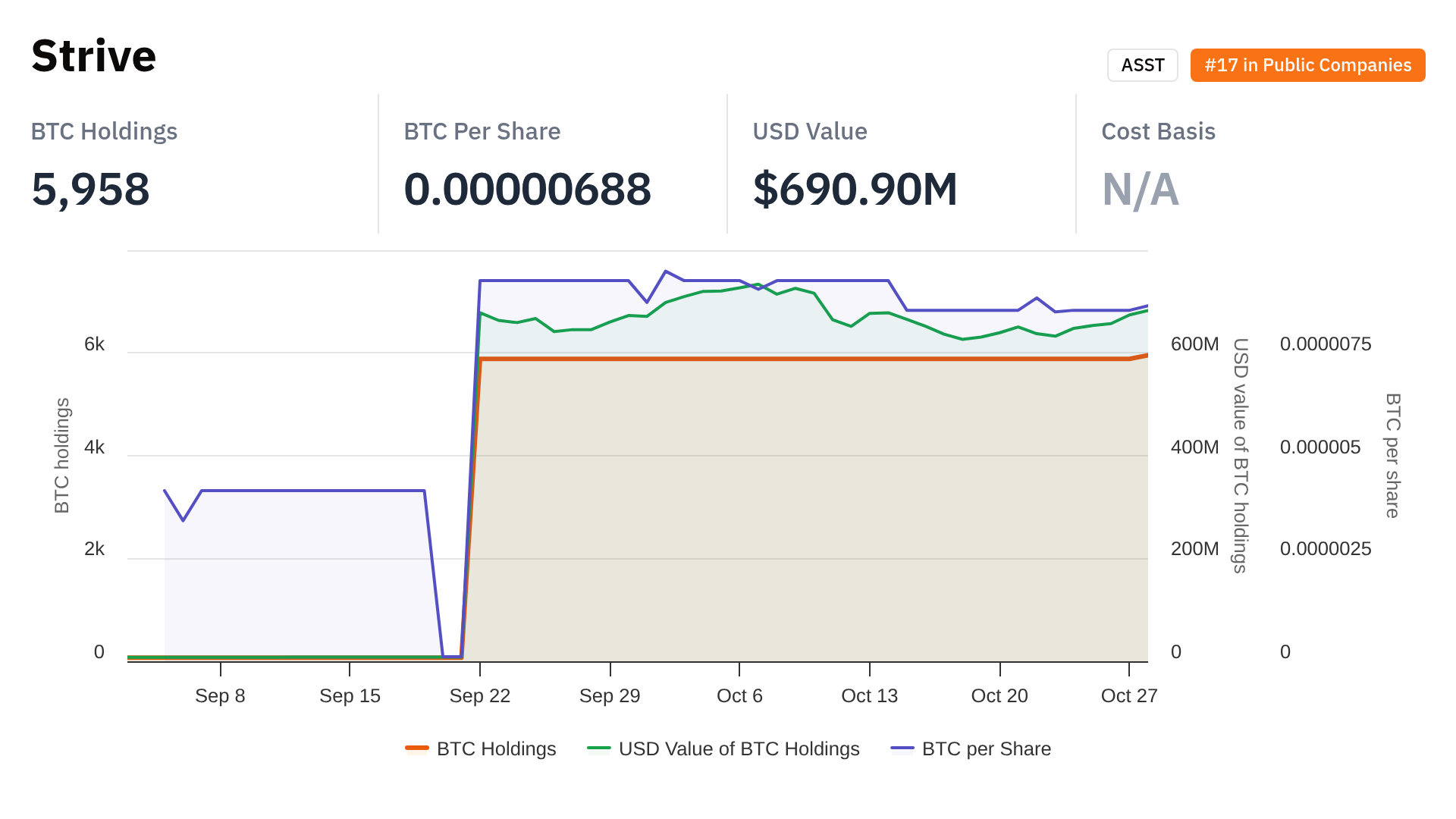Toggle BTC Holdings legend series
This screenshot has width=1456, height=819.
coord(496,749)
